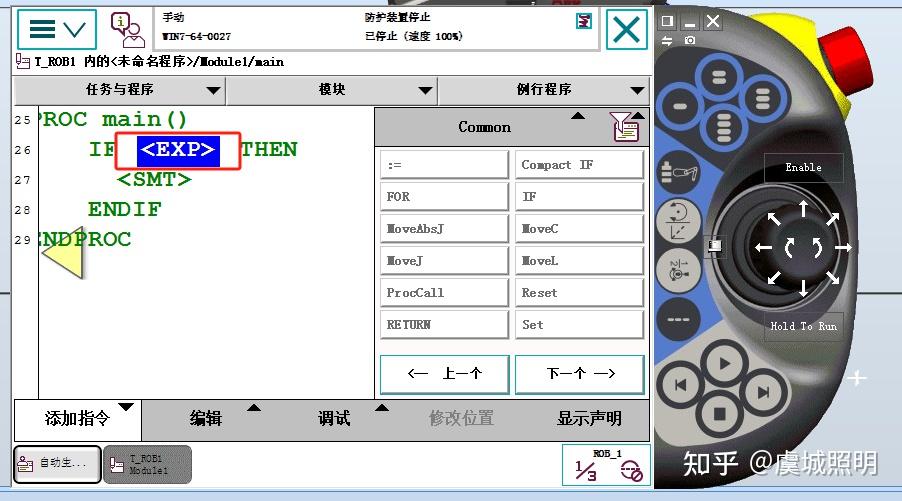Close the program editor with the X button
The image size is (902, 501).
pyautogui.click(x=626, y=29)
